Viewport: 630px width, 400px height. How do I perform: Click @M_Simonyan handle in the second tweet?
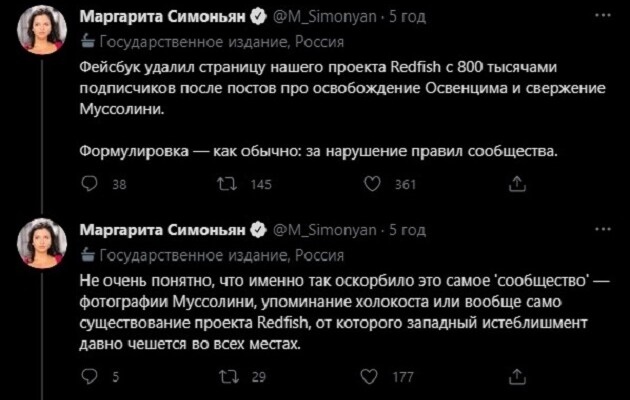point(325,230)
